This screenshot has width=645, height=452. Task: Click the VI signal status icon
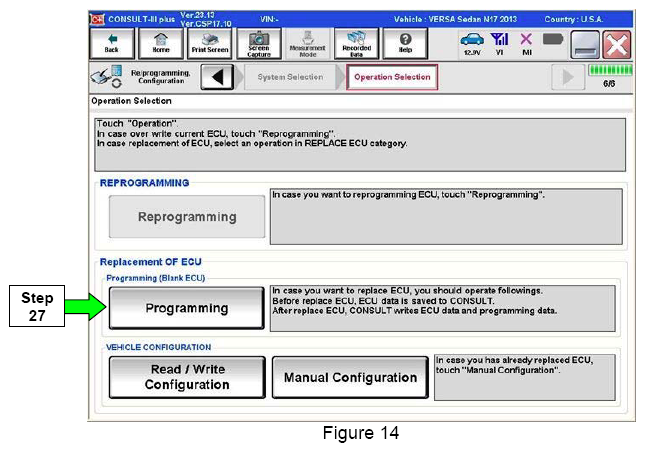coord(499,41)
